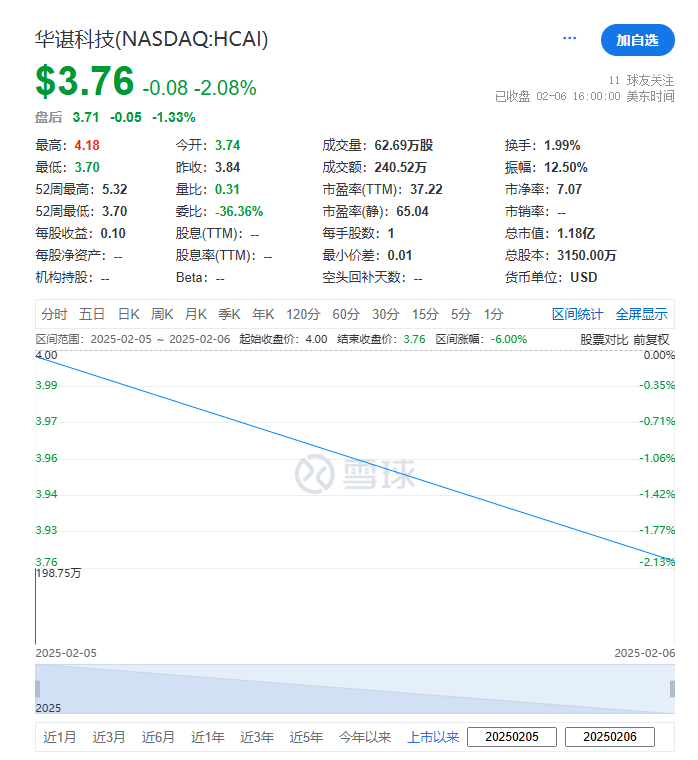
Task: Click the 52周最高 value 5.32
Action: tap(114, 190)
